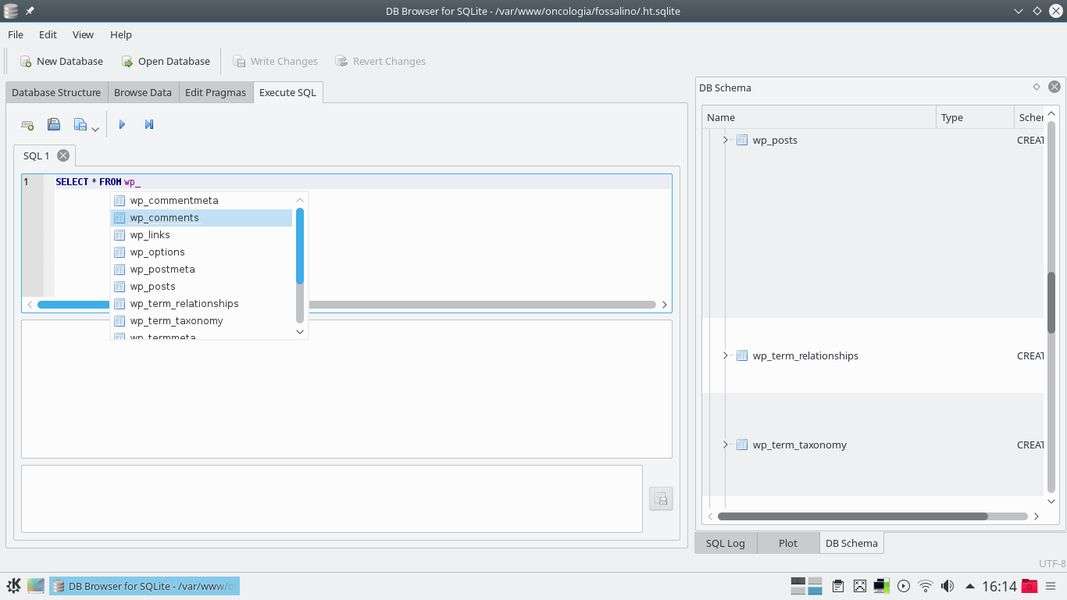Click in the SQL message output box
Image resolution: width=1067 pixels, height=600 pixels.
tap(331, 499)
